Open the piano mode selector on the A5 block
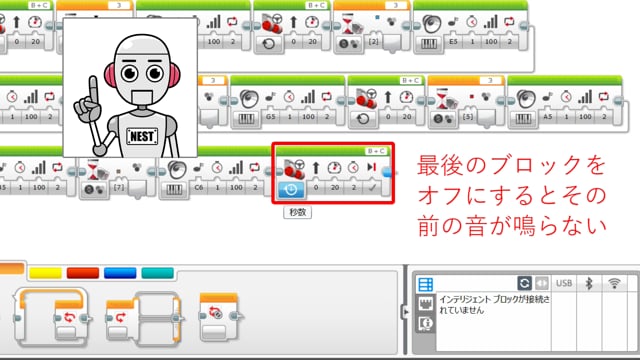Image resolution: width=640 pixels, height=360 pixels. coord(523,119)
